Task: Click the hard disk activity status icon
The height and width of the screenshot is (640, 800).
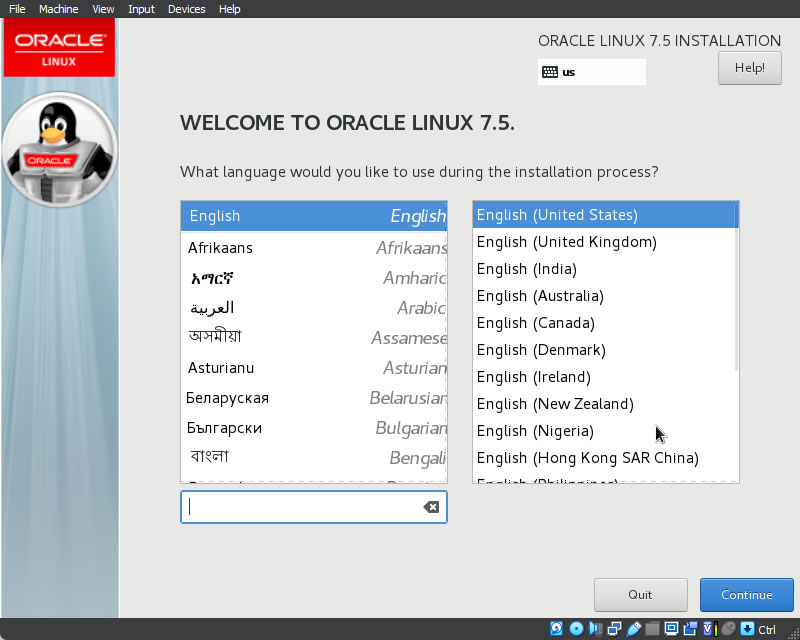Action: pyautogui.click(x=557, y=628)
